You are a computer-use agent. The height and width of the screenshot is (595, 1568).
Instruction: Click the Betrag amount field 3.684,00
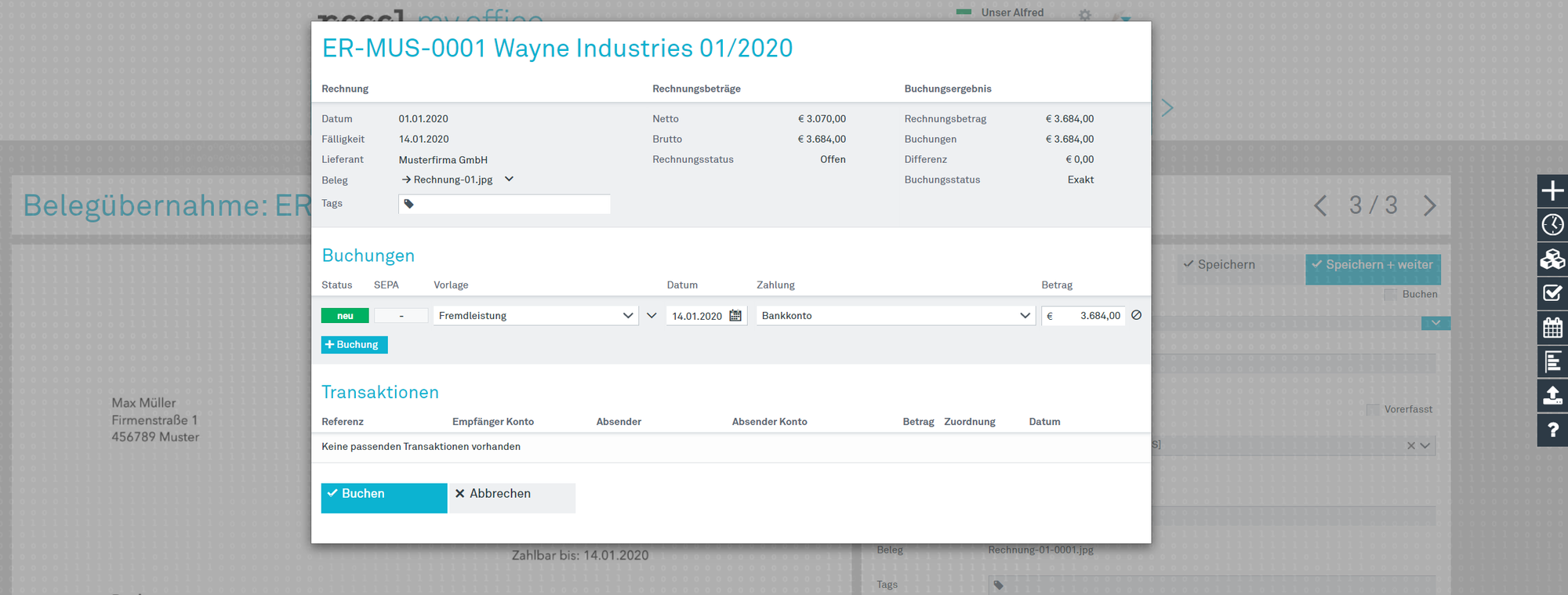[1083, 315]
